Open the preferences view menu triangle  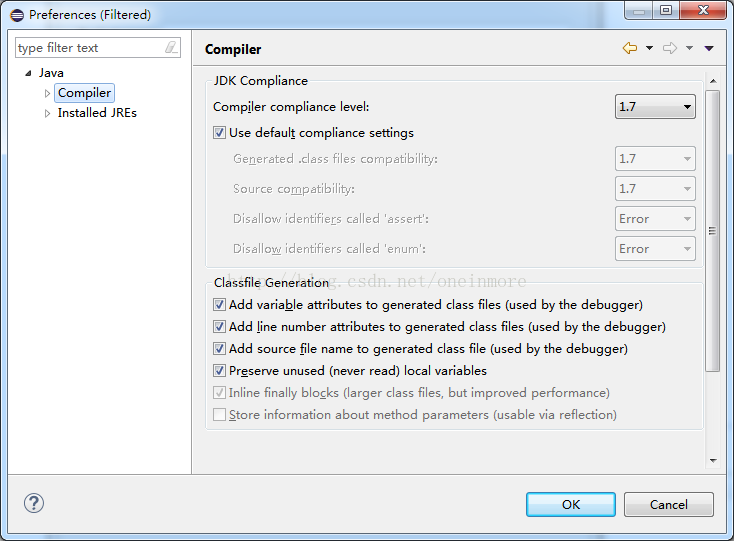coord(709,48)
